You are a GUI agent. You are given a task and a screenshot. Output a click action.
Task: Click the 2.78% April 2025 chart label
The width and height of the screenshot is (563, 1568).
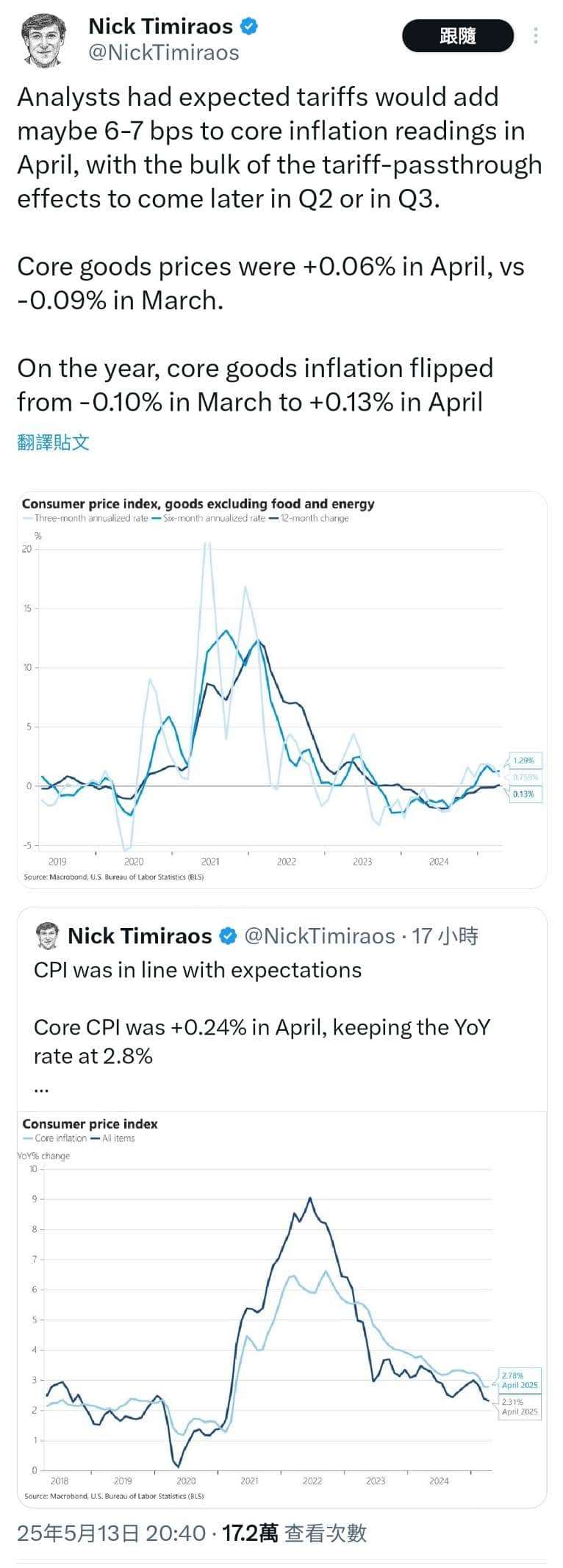click(519, 1380)
